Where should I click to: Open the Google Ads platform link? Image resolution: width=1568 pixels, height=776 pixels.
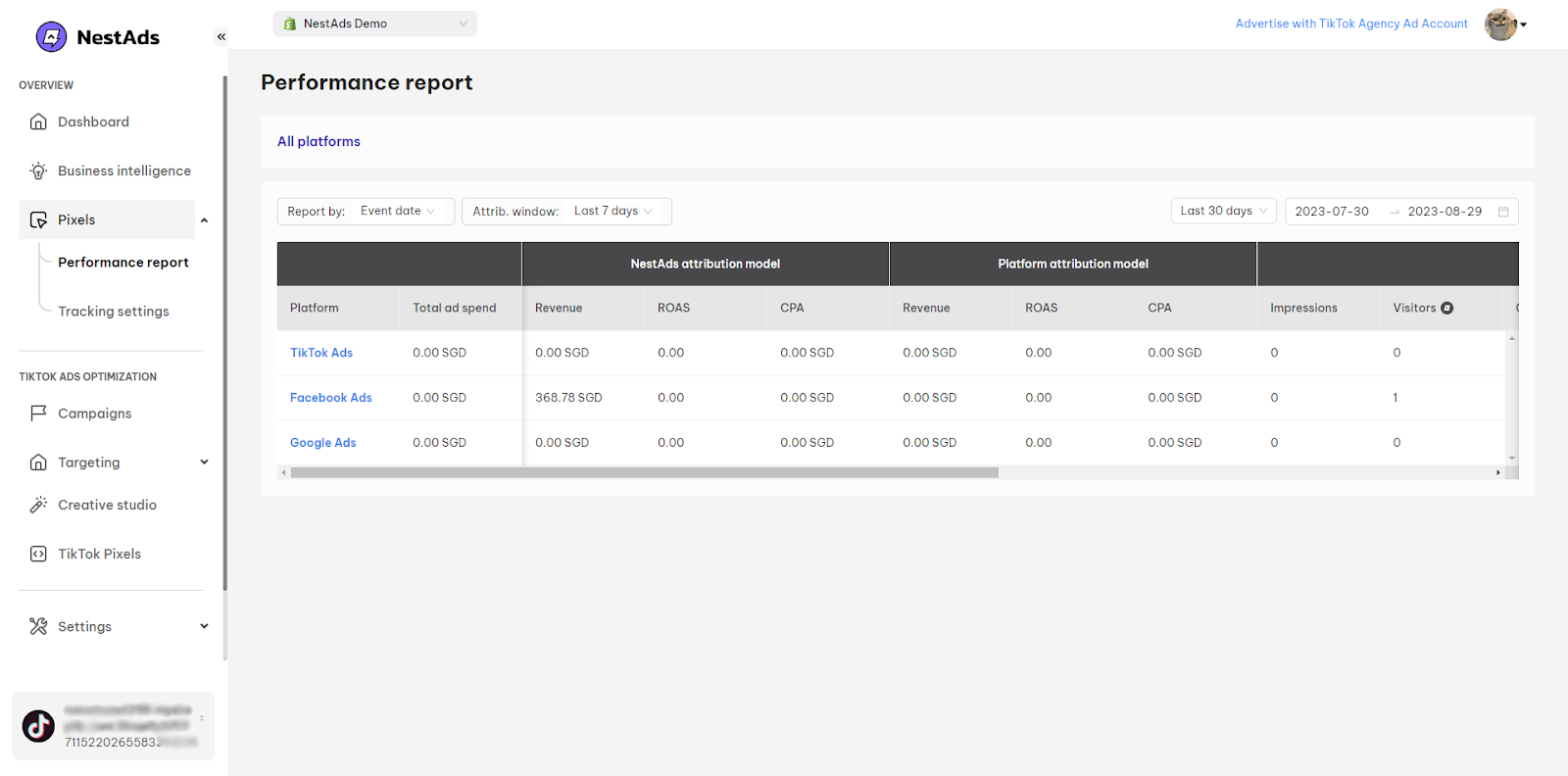pyautogui.click(x=323, y=443)
